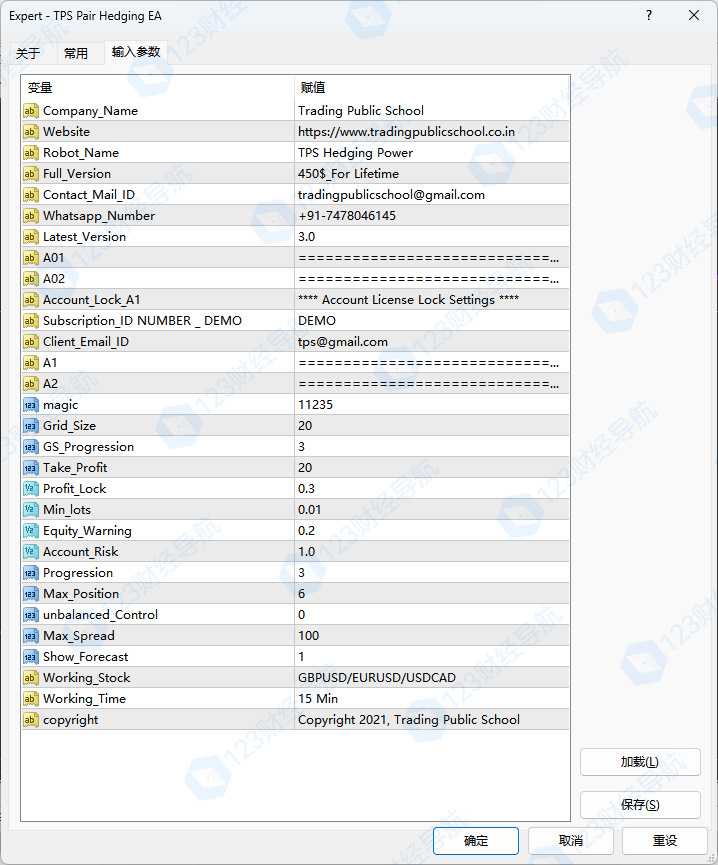Click the string icon beside Full_Version

(x=31, y=174)
